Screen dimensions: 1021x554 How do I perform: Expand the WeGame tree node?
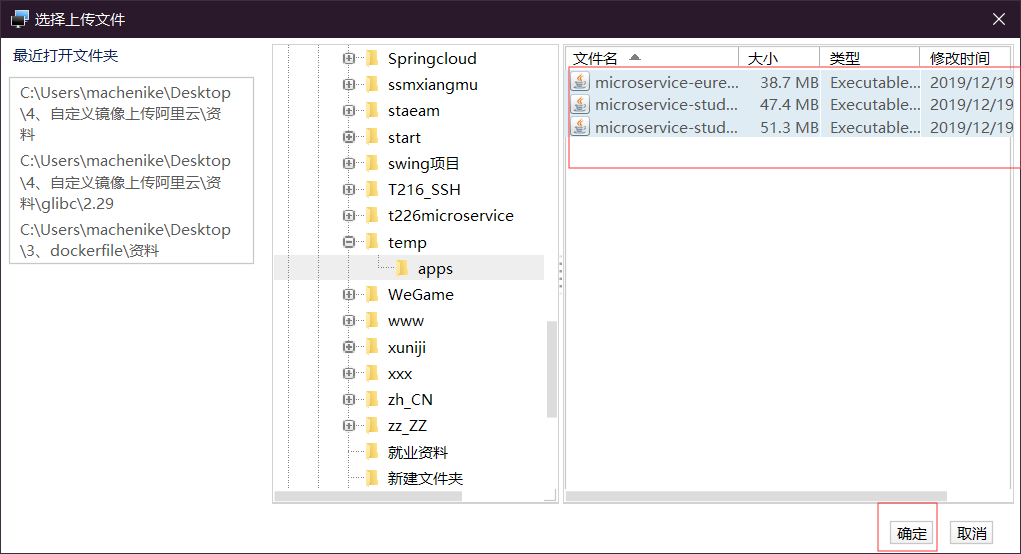349,294
